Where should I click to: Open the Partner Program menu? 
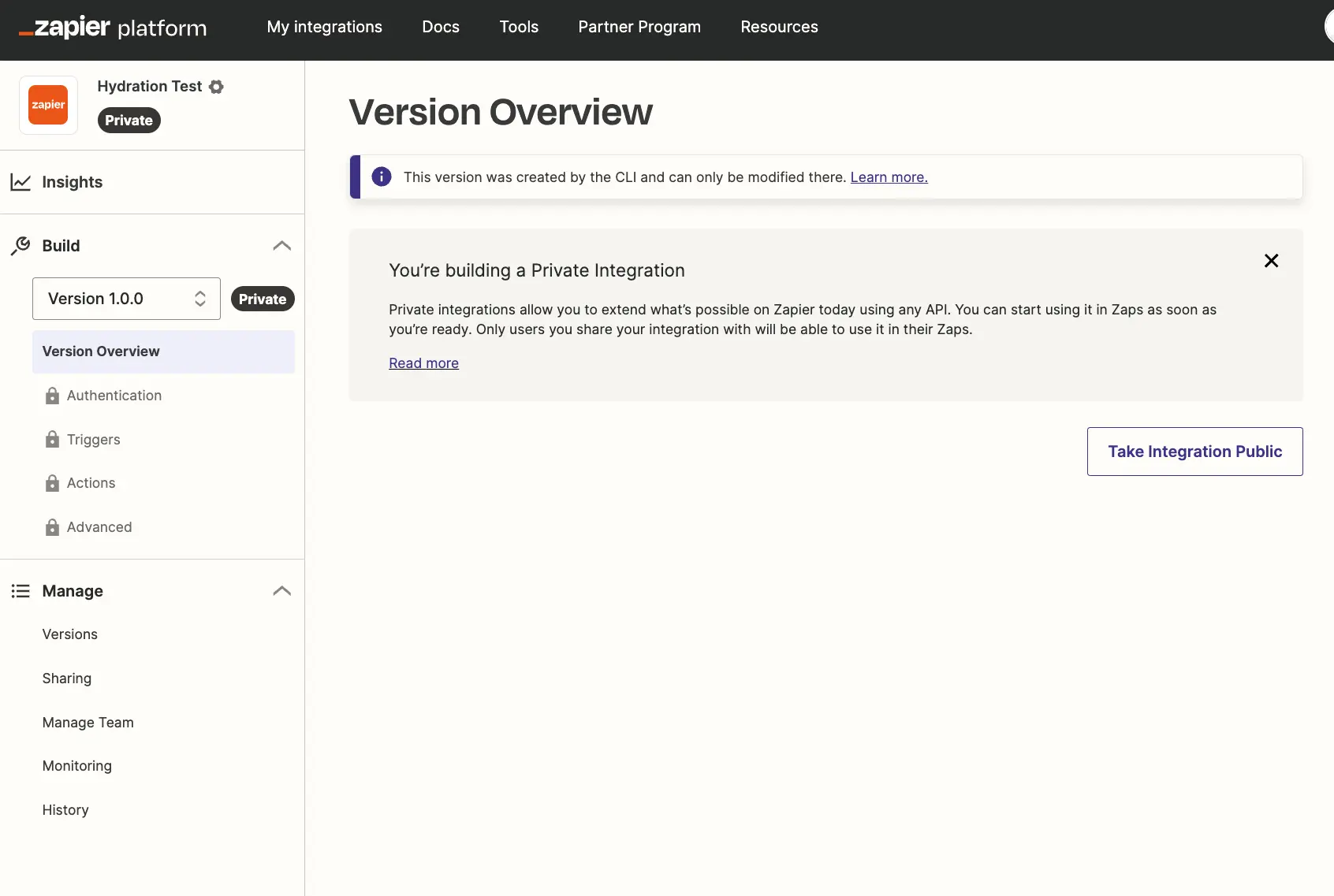click(639, 27)
